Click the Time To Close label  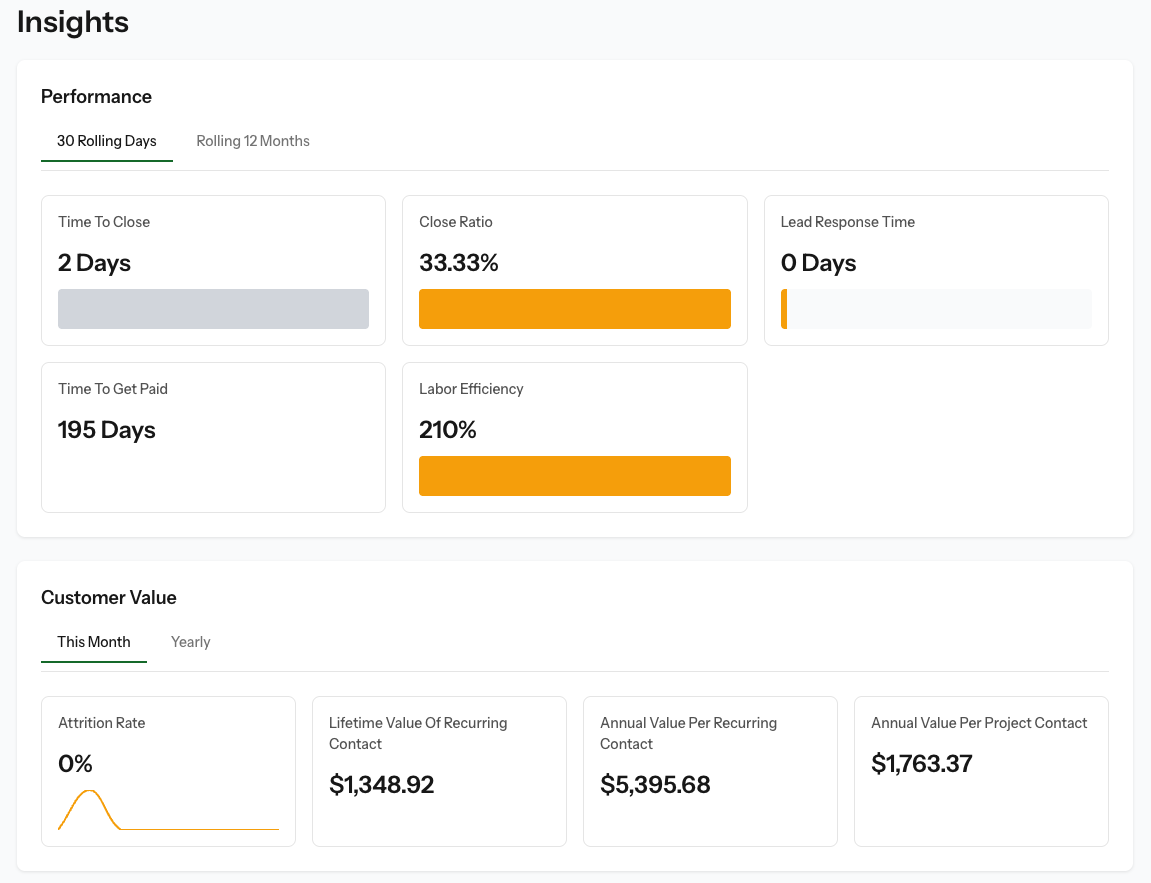(x=104, y=222)
